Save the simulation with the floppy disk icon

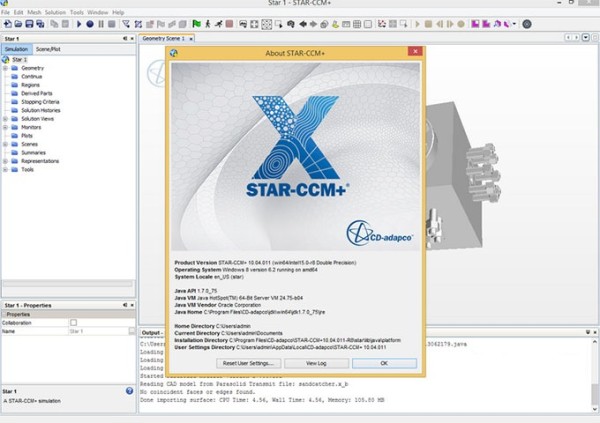coord(29,24)
